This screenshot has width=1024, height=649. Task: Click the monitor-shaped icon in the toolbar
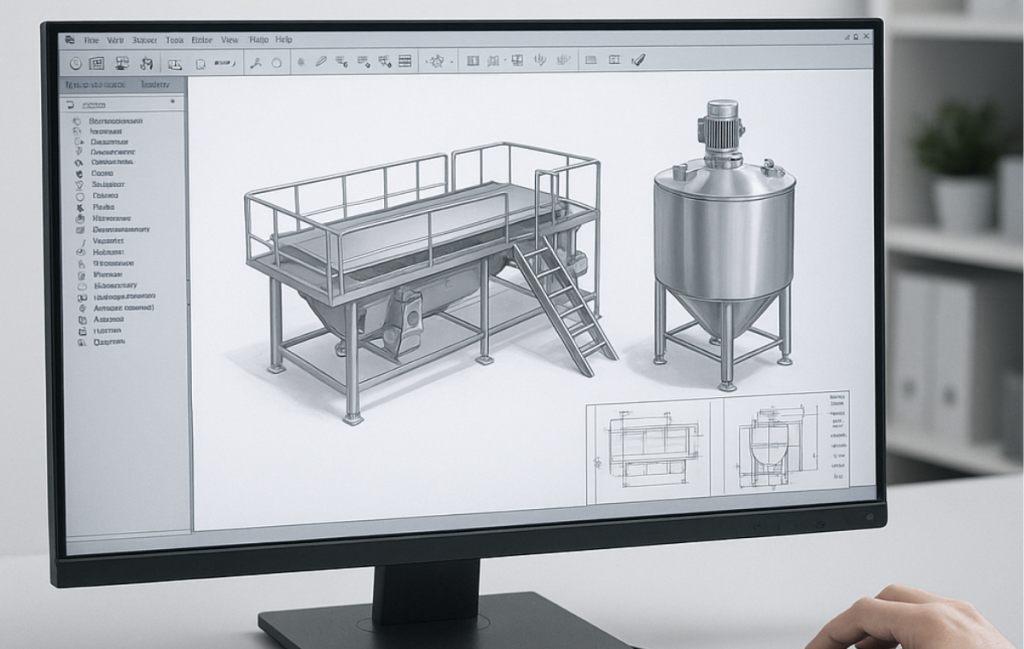[121, 63]
